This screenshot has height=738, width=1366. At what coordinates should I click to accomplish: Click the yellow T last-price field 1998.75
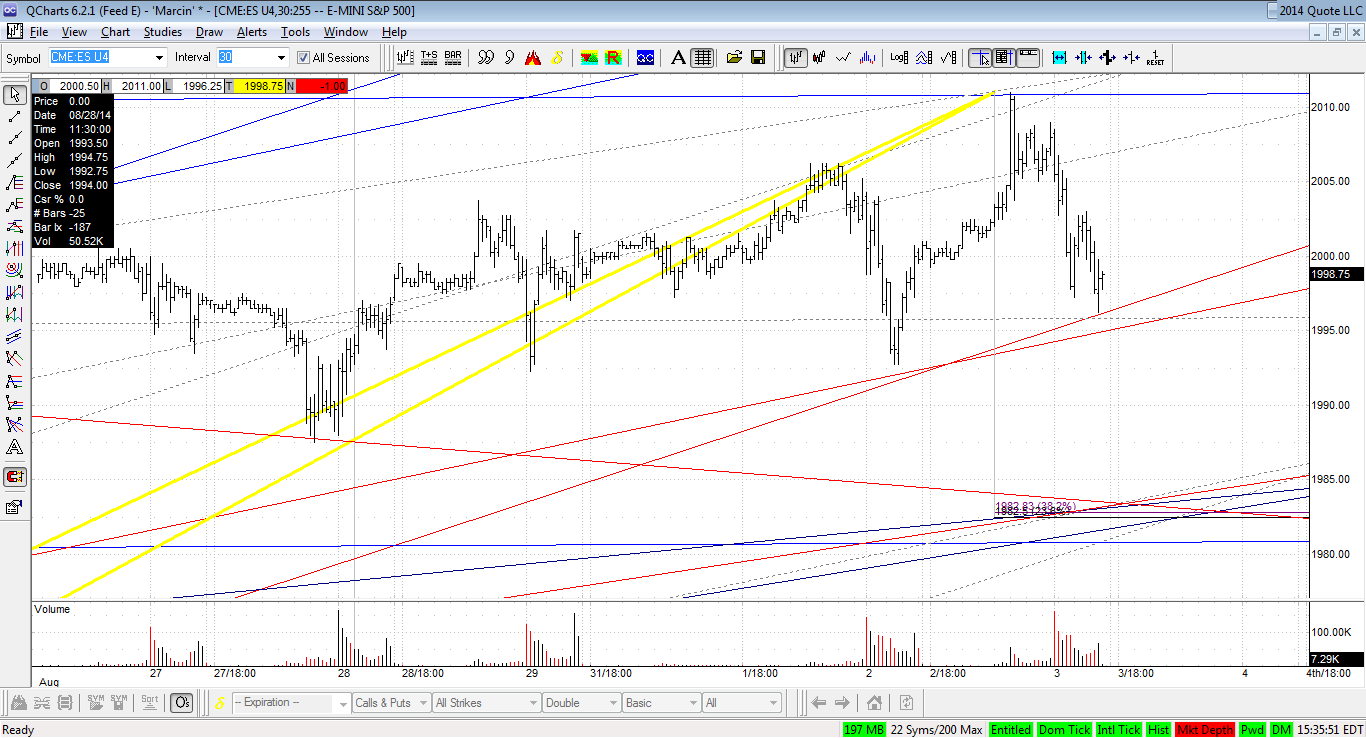click(x=260, y=86)
